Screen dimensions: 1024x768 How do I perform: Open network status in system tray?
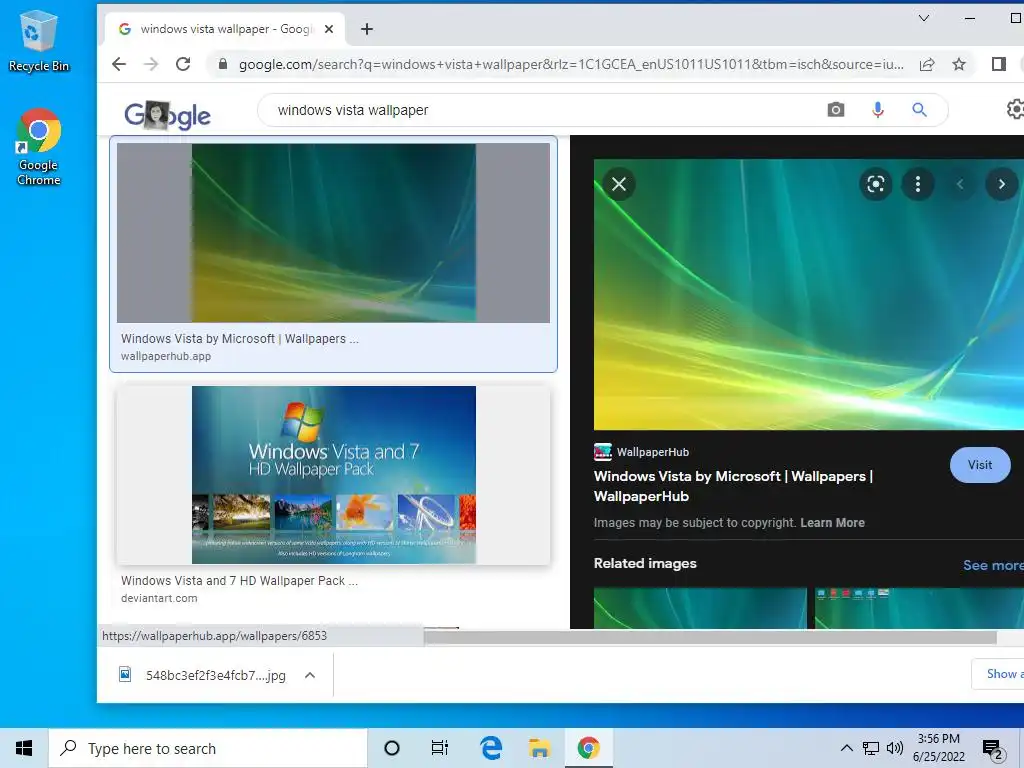[x=871, y=748]
